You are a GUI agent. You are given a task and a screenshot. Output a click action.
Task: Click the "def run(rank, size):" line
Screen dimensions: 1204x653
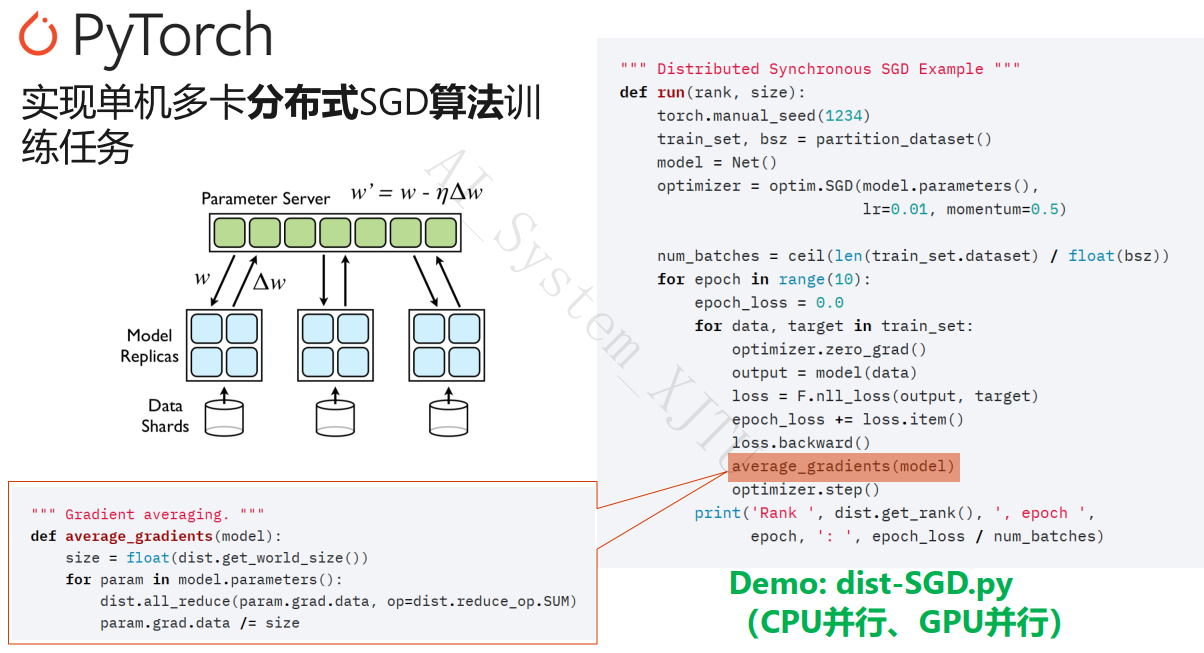pyautogui.click(x=712, y=92)
